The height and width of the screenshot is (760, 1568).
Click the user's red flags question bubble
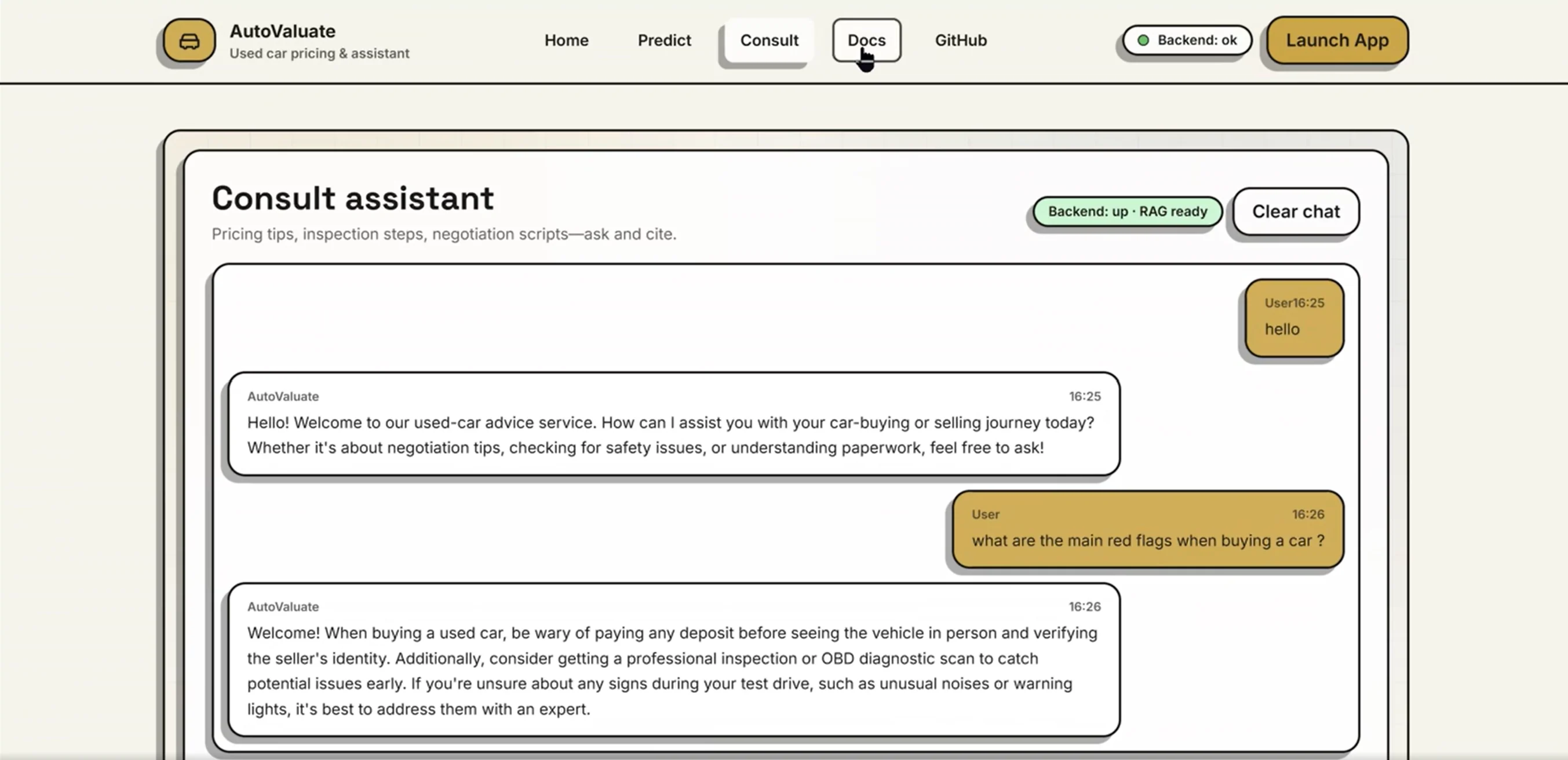(x=1147, y=529)
